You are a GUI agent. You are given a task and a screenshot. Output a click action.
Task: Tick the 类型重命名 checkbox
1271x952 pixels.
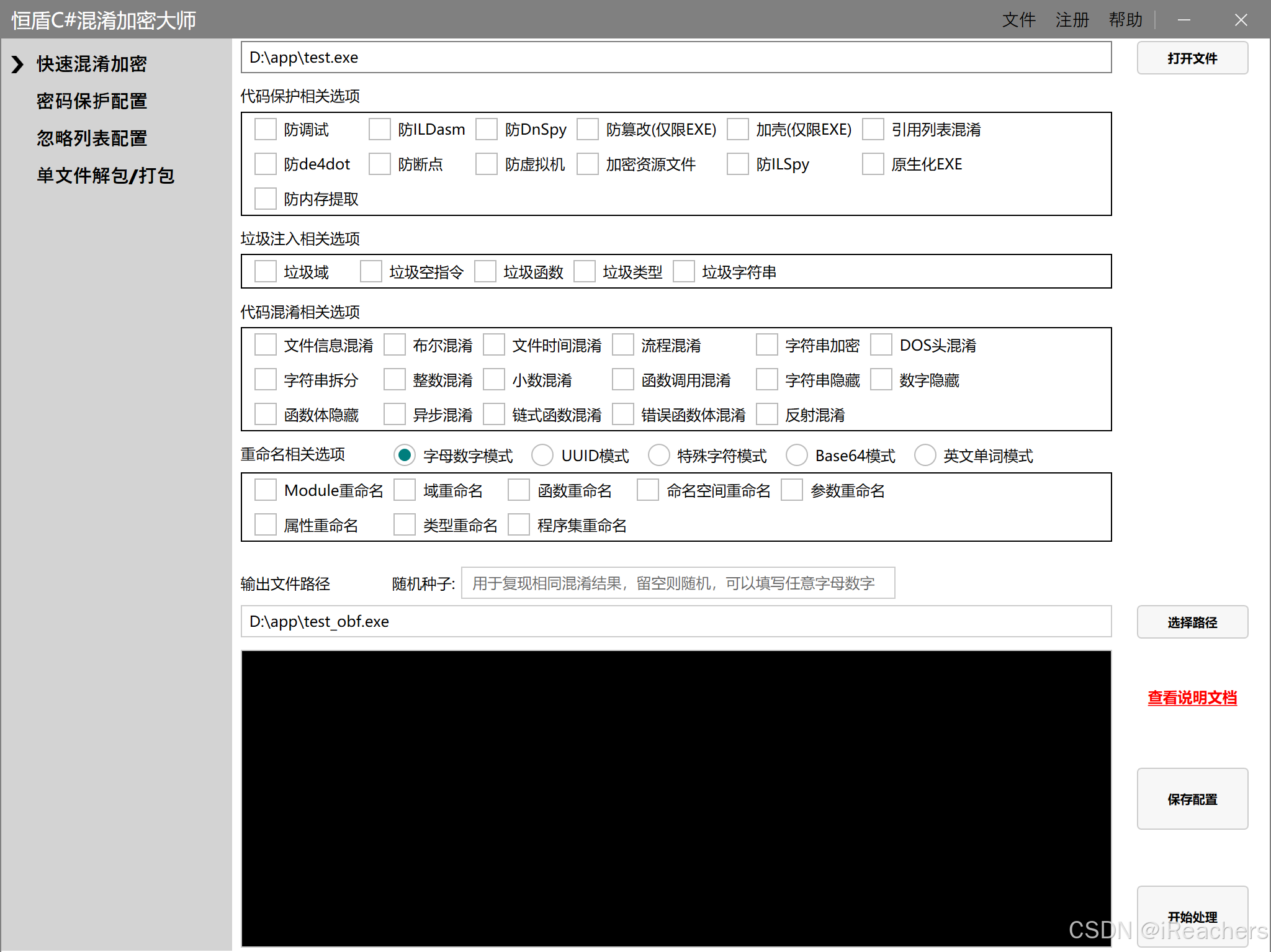(405, 525)
